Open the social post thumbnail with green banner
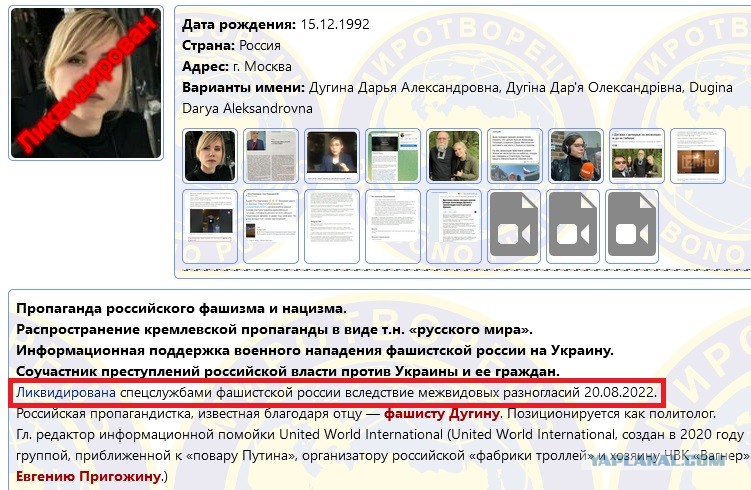The image size is (751, 490). pos(393,156)
